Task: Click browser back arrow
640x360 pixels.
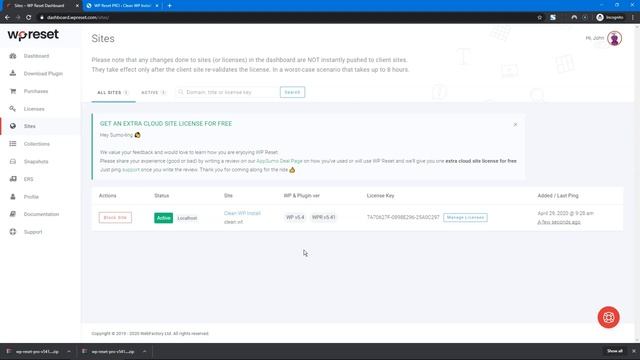Action: coord(7,18)
